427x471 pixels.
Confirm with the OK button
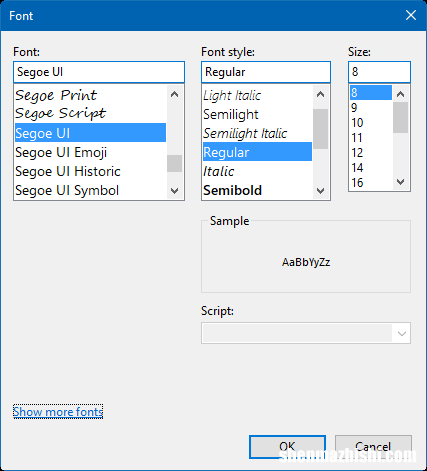pos(287,447)
